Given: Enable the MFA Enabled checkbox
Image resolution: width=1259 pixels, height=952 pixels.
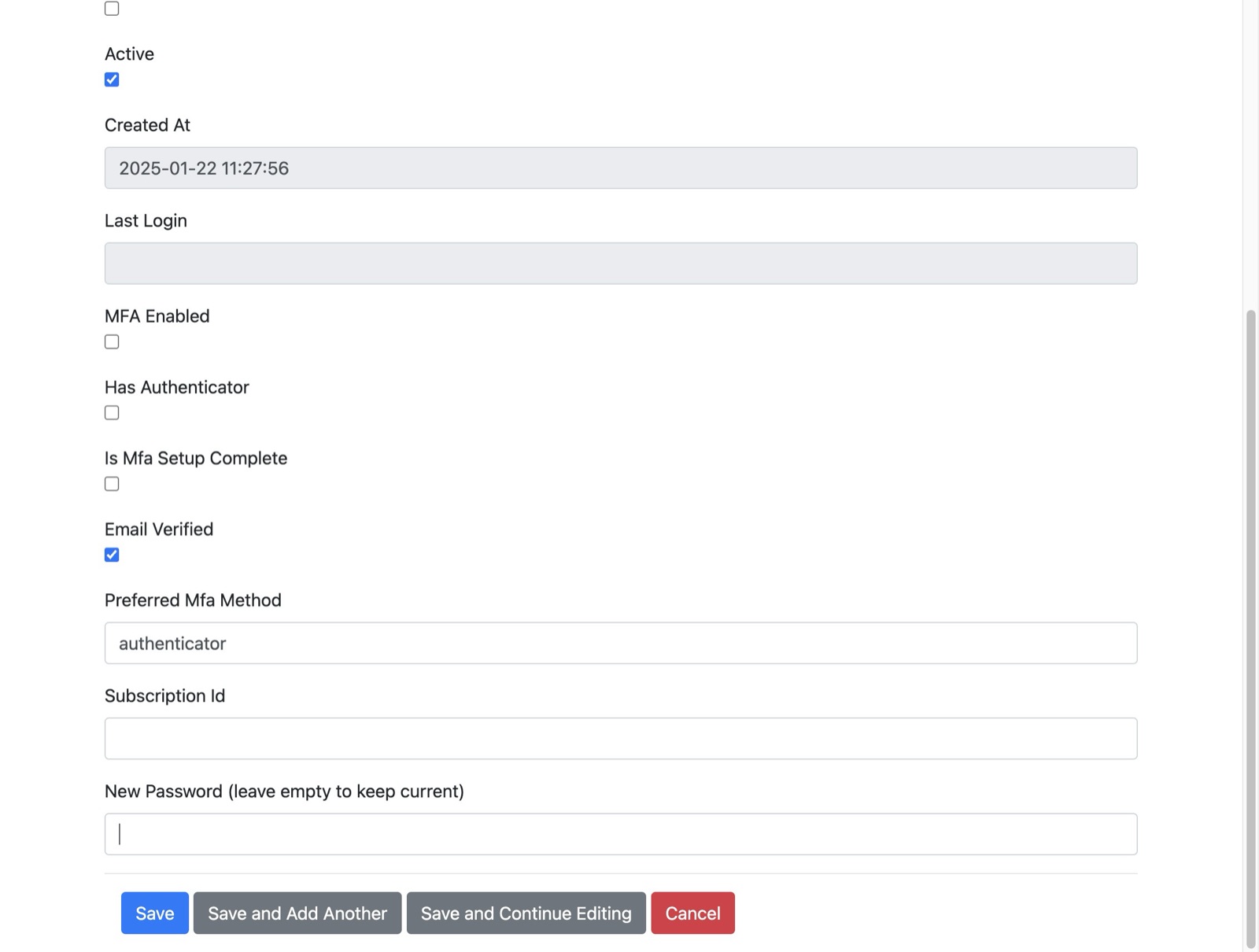Looking at the screenshot, I should coord(112,341).
